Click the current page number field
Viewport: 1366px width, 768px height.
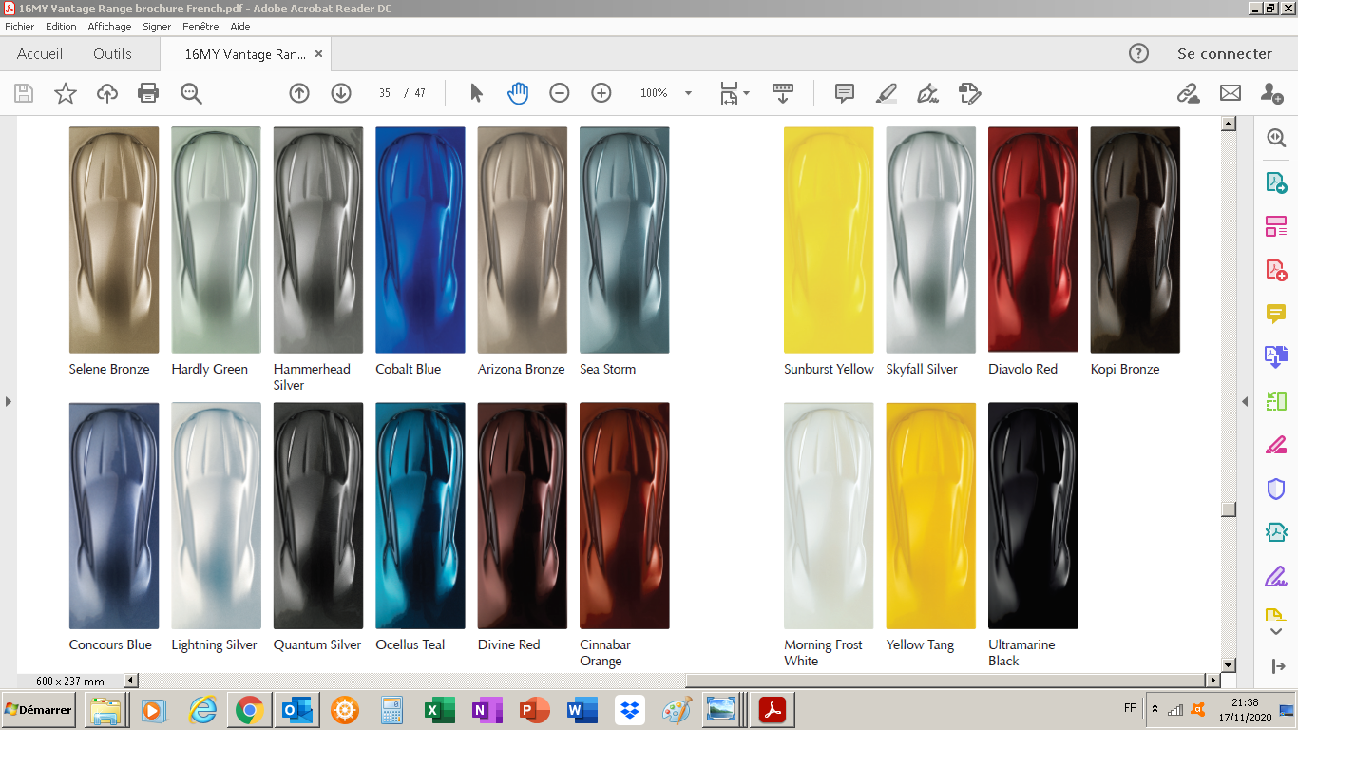(x=385, y=93)
